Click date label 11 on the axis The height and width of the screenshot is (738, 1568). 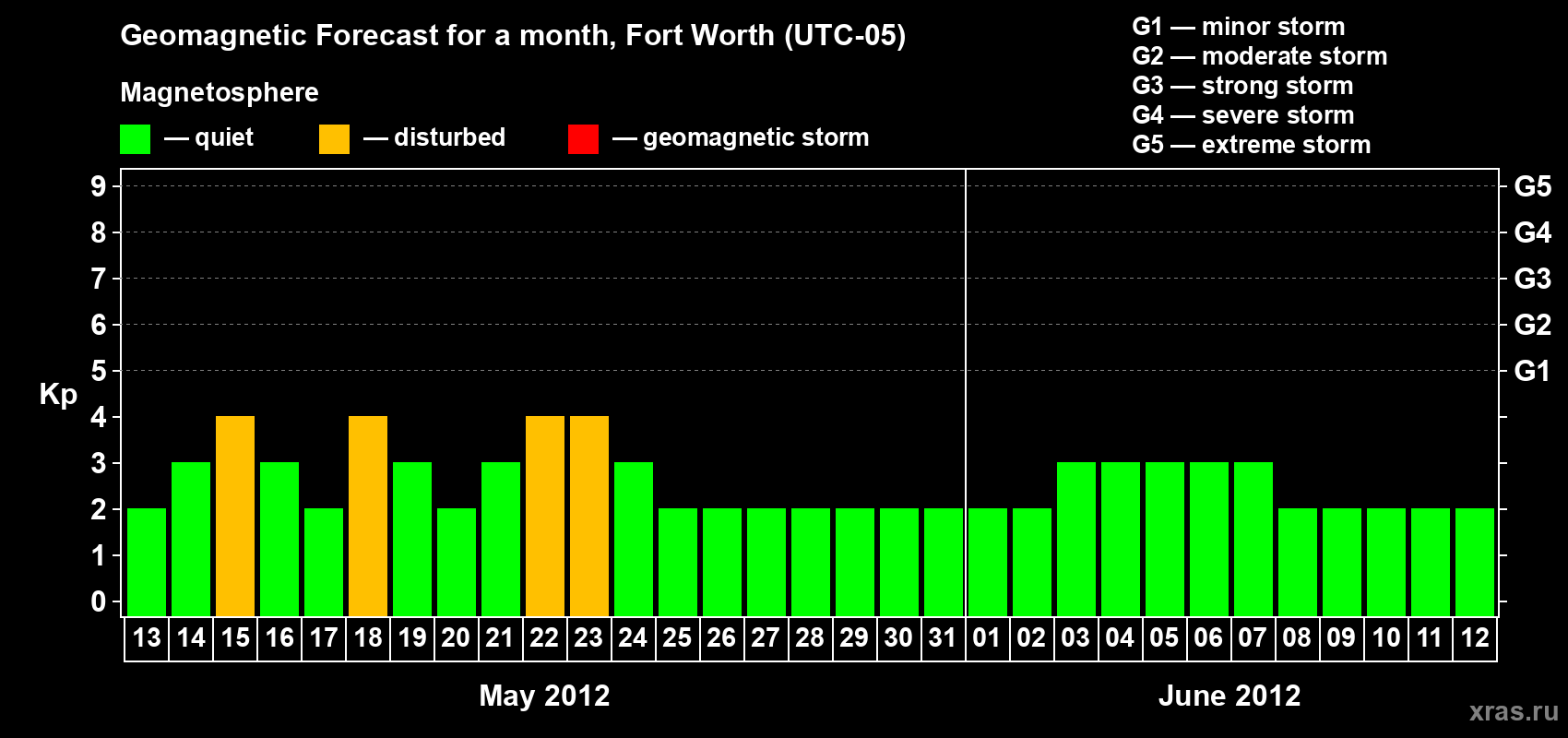coord(1431,638)
